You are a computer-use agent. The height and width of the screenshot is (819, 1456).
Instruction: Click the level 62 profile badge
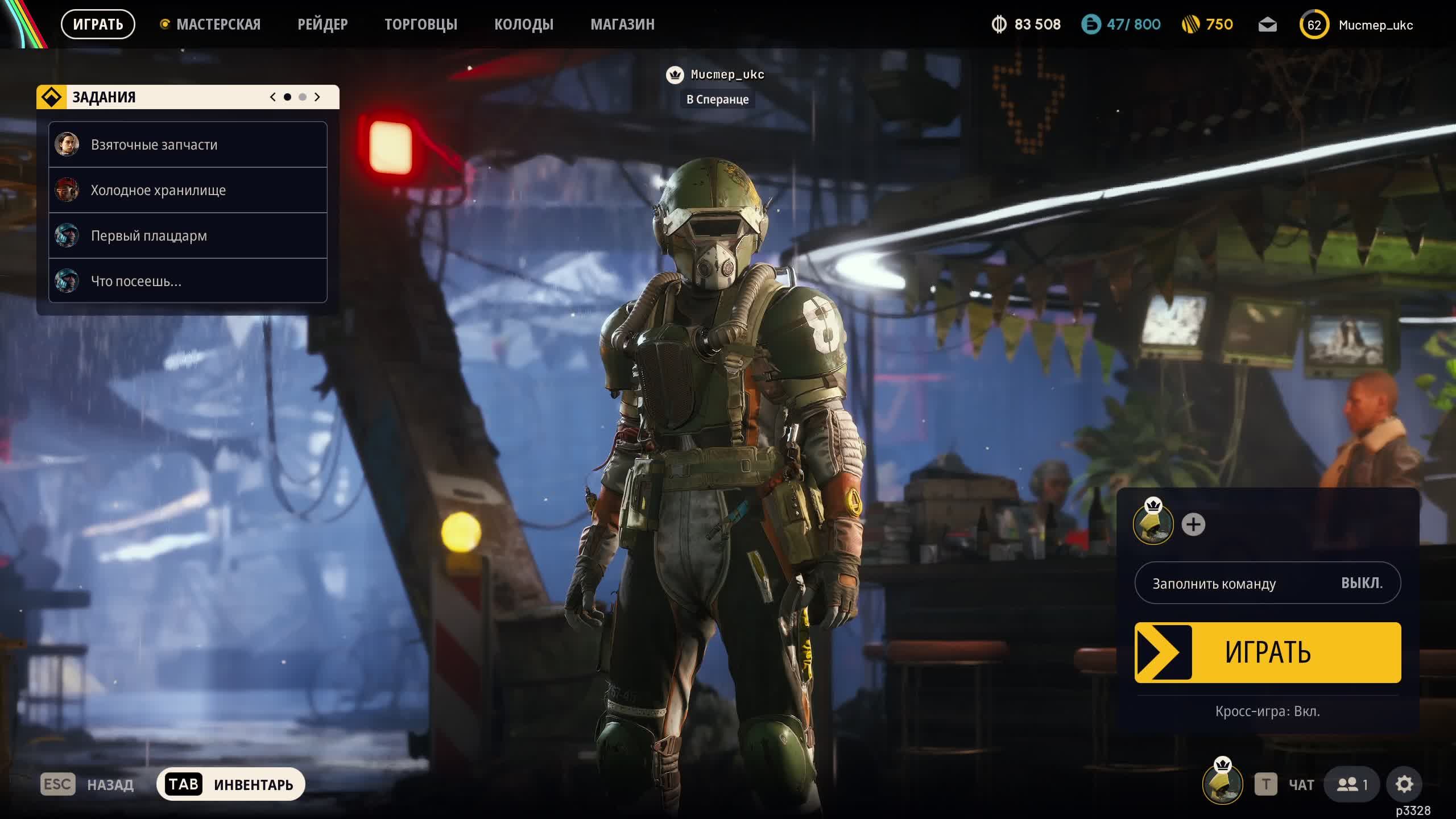pyautogui.click(x=1314, y=25)
